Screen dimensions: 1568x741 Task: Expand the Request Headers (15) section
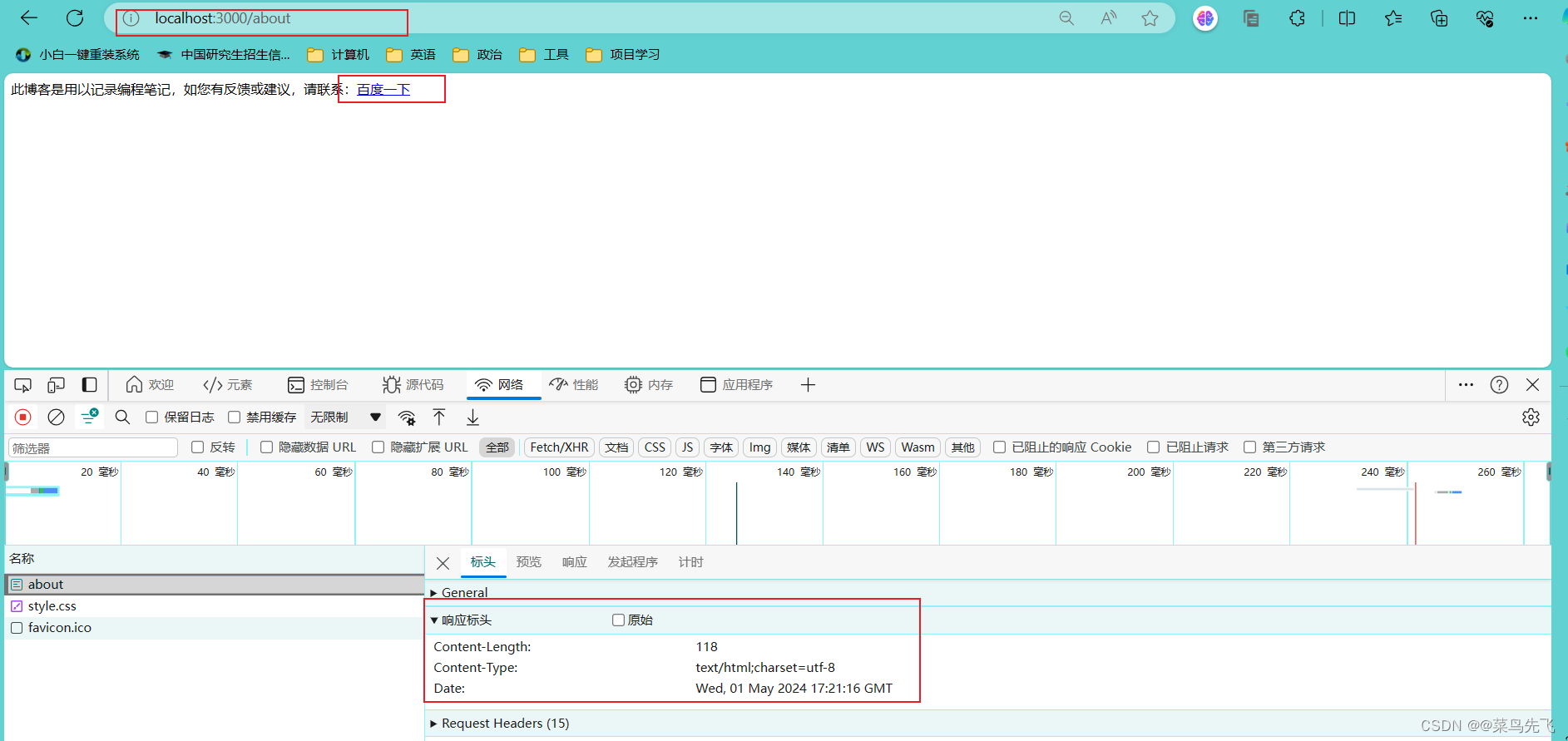pos(500,724)
